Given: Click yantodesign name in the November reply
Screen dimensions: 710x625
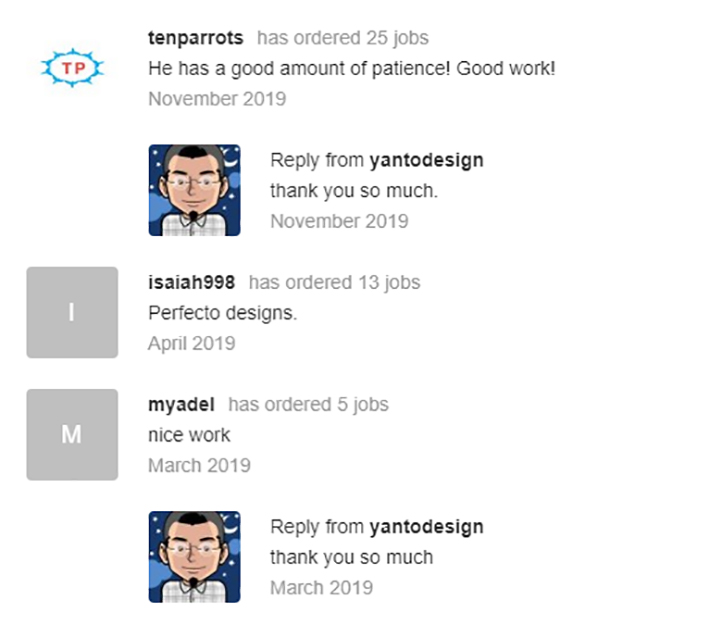Looking at the screenshot, I should pyautogui.click(x=426, y=160).
